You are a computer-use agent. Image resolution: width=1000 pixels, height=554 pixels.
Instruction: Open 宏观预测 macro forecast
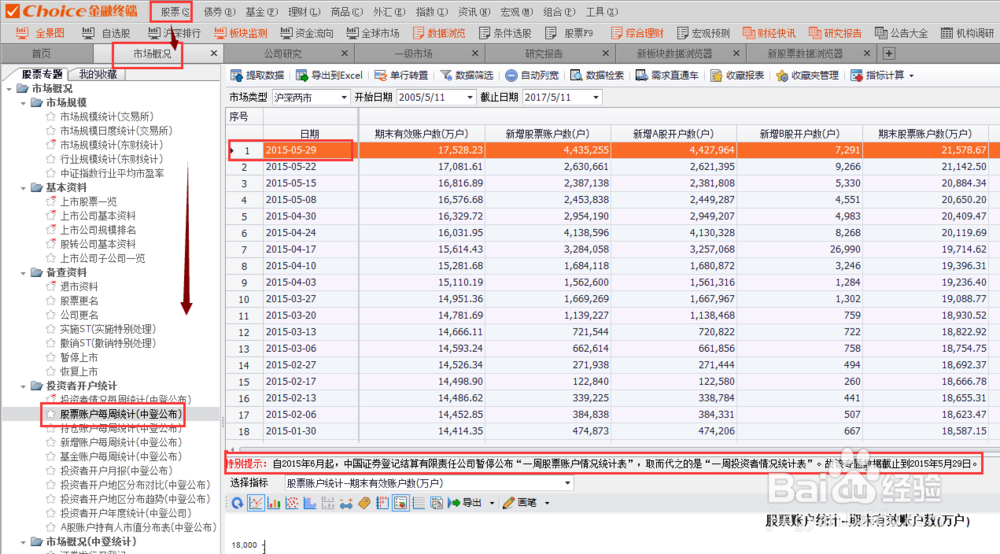[703, 33]
